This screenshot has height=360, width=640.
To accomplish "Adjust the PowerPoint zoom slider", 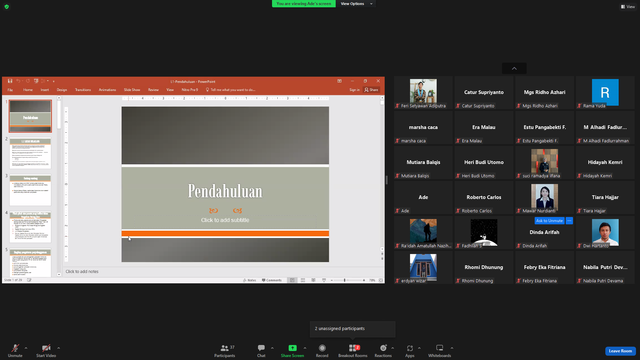I will 347,280.
